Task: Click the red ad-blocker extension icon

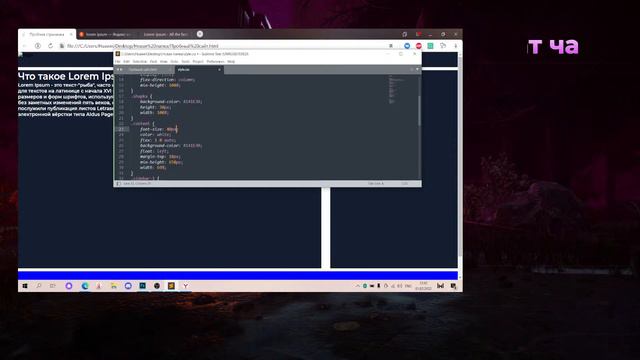Action: pyautogui.click(x=418, y=46)
